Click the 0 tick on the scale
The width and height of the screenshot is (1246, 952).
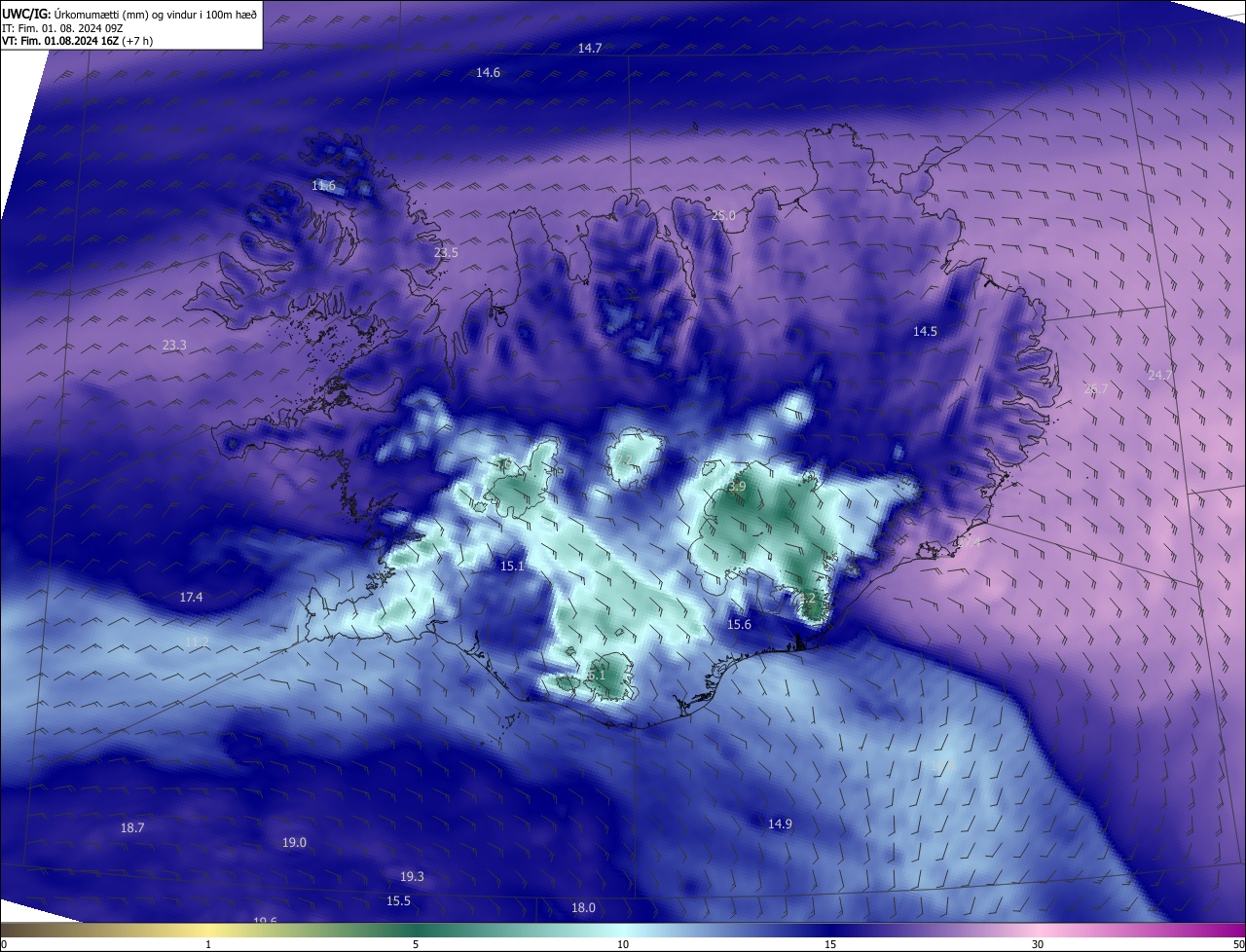[x=3, y=944]
